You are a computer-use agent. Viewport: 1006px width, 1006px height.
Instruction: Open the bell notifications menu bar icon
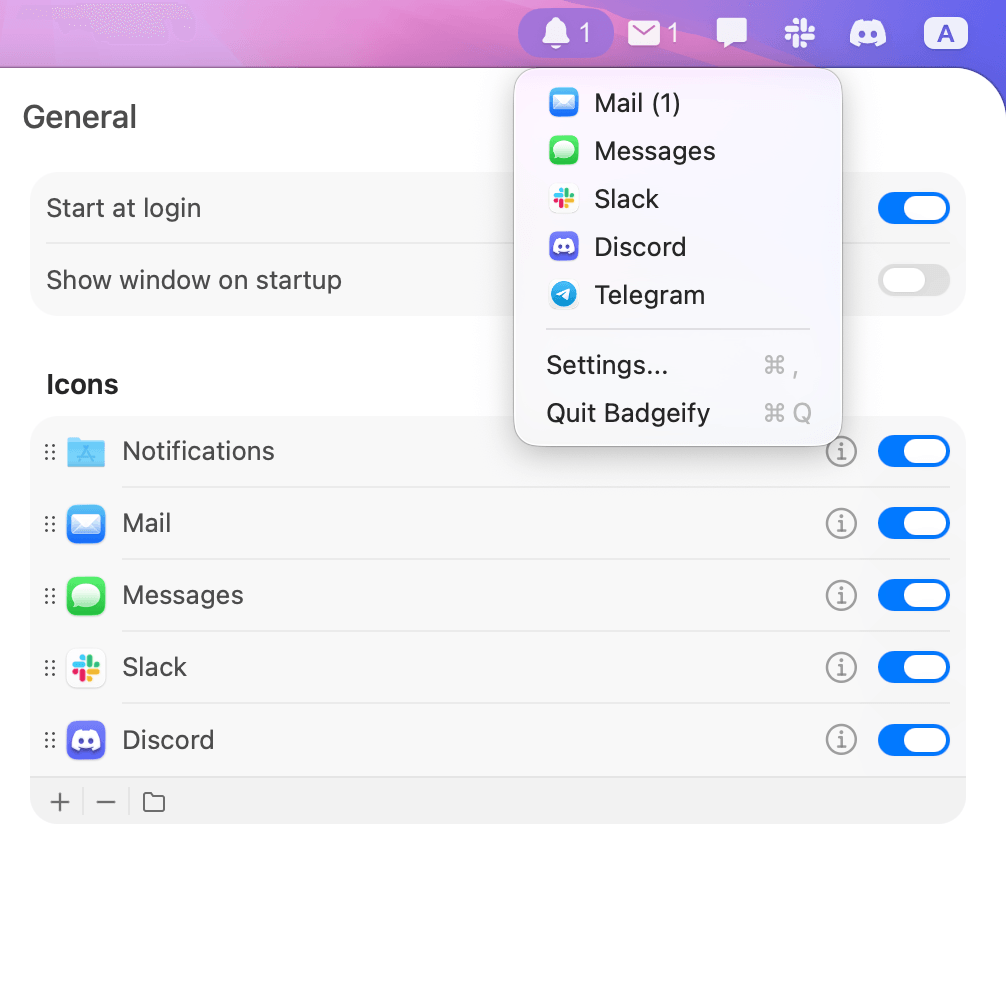(x=566, y=33)
